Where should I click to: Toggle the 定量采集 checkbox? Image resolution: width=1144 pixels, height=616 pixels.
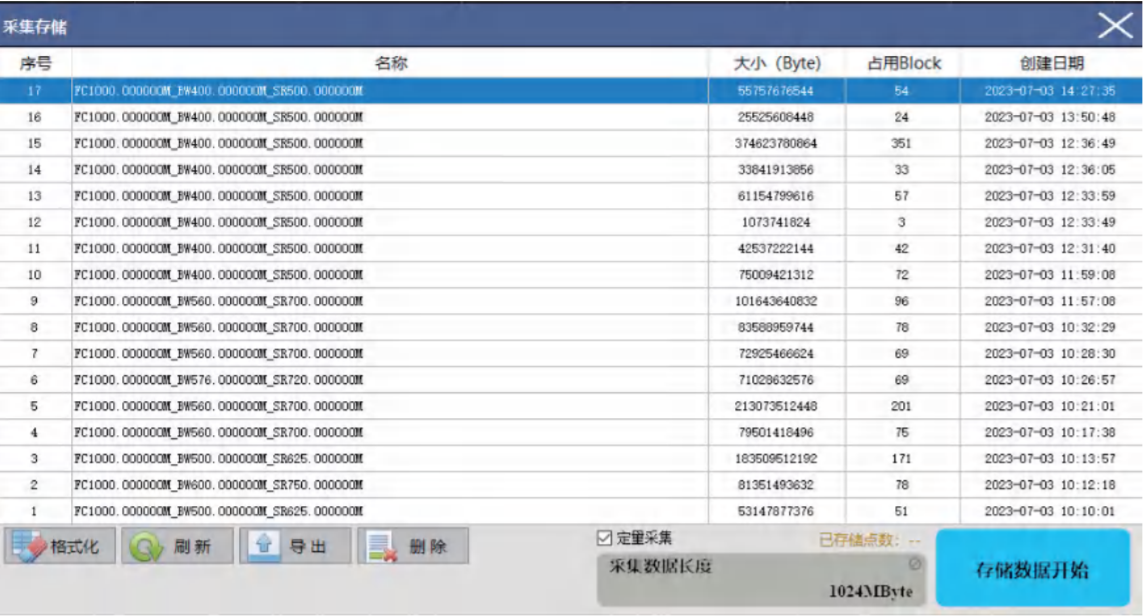(604, 539)
